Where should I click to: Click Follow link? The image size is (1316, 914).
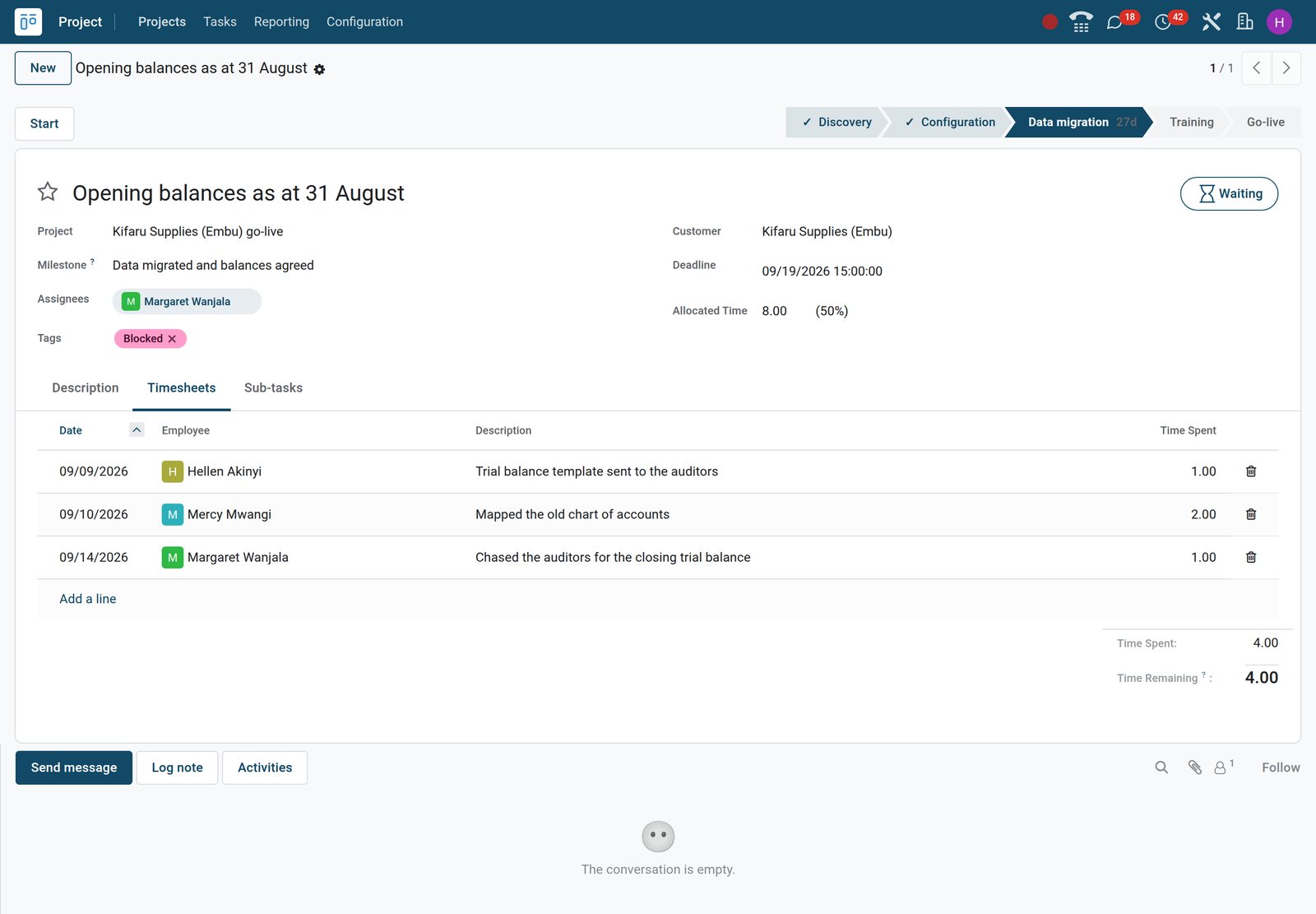point(1281,768)
